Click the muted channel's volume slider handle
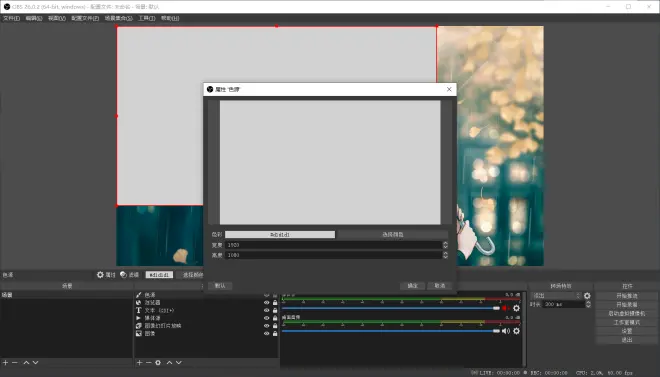660x377 pixels. tap(497, 308)
